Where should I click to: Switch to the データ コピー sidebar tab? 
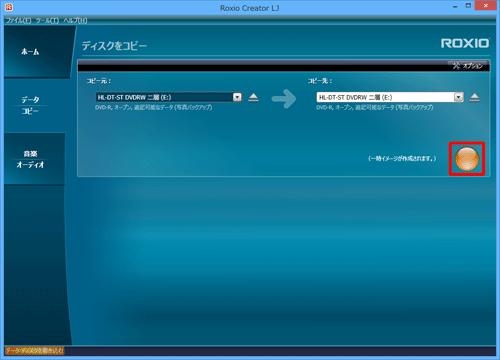click(x=35, y=105)
